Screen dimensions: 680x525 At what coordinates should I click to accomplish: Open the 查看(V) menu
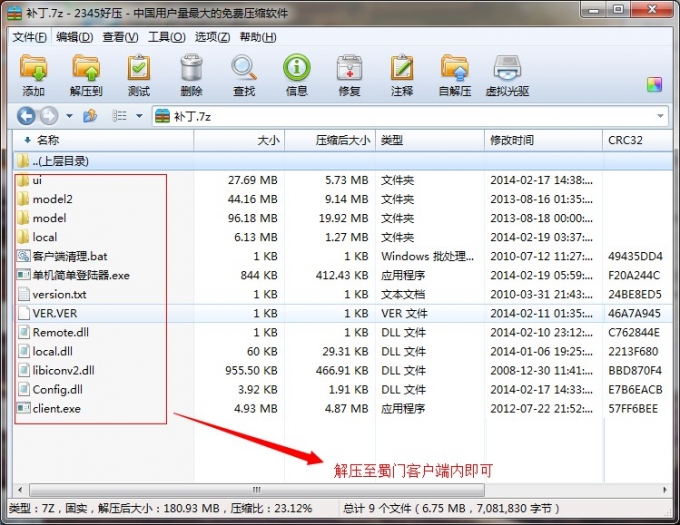(120, 37)
